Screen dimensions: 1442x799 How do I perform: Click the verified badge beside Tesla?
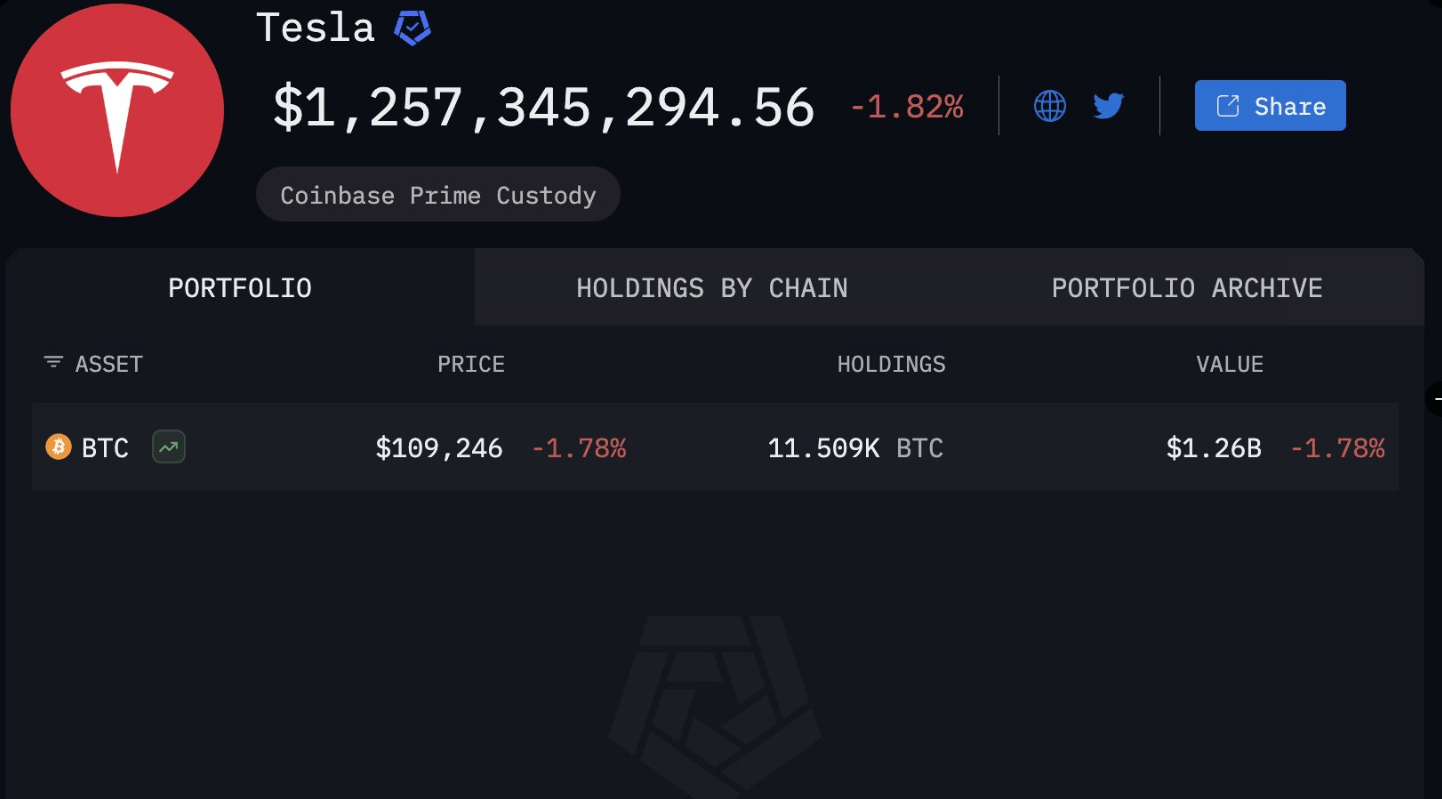[412, 27]
